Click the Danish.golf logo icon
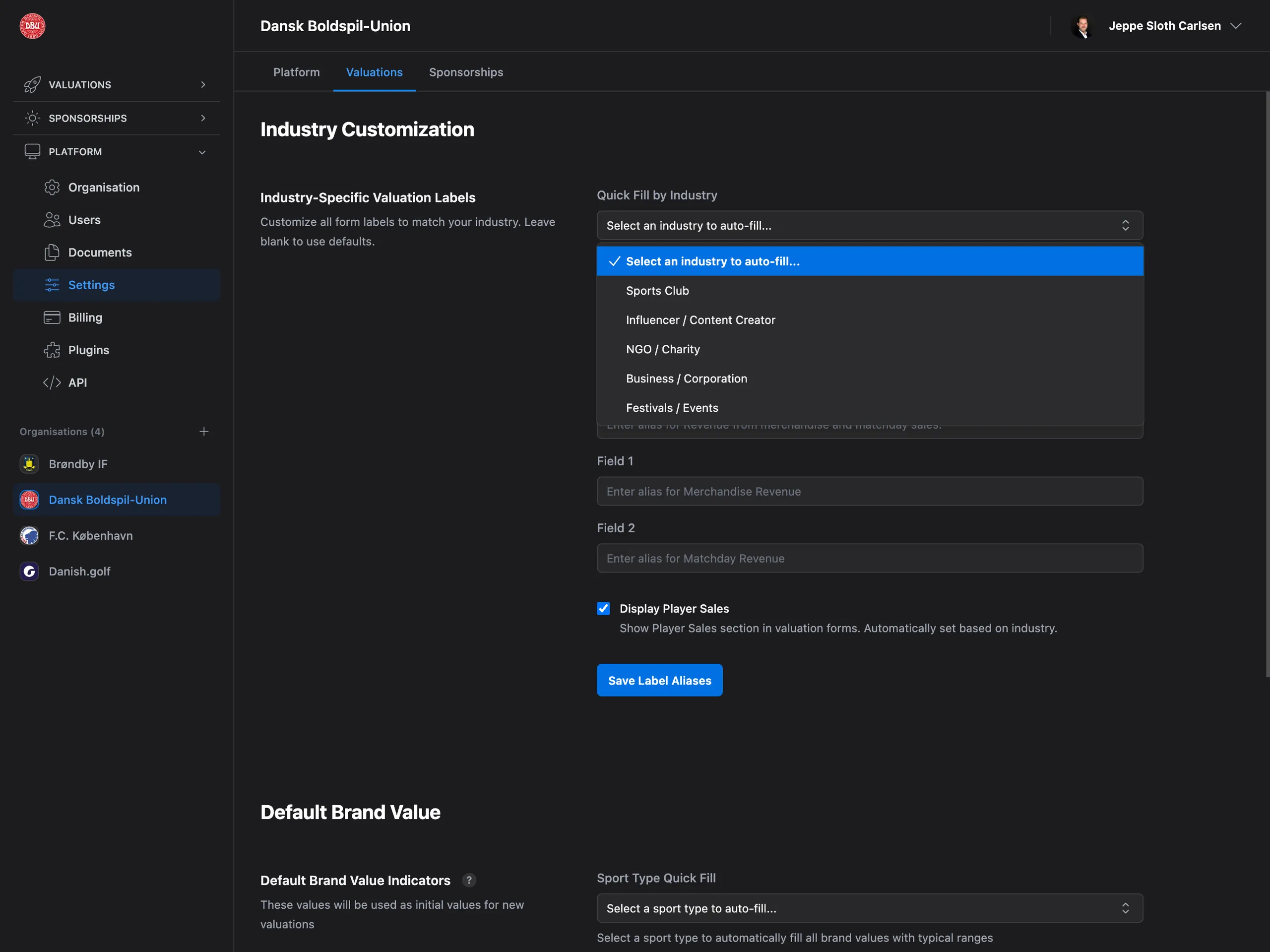The width and height of the screenshot is (1270, 952). click(x=29, y=571)
